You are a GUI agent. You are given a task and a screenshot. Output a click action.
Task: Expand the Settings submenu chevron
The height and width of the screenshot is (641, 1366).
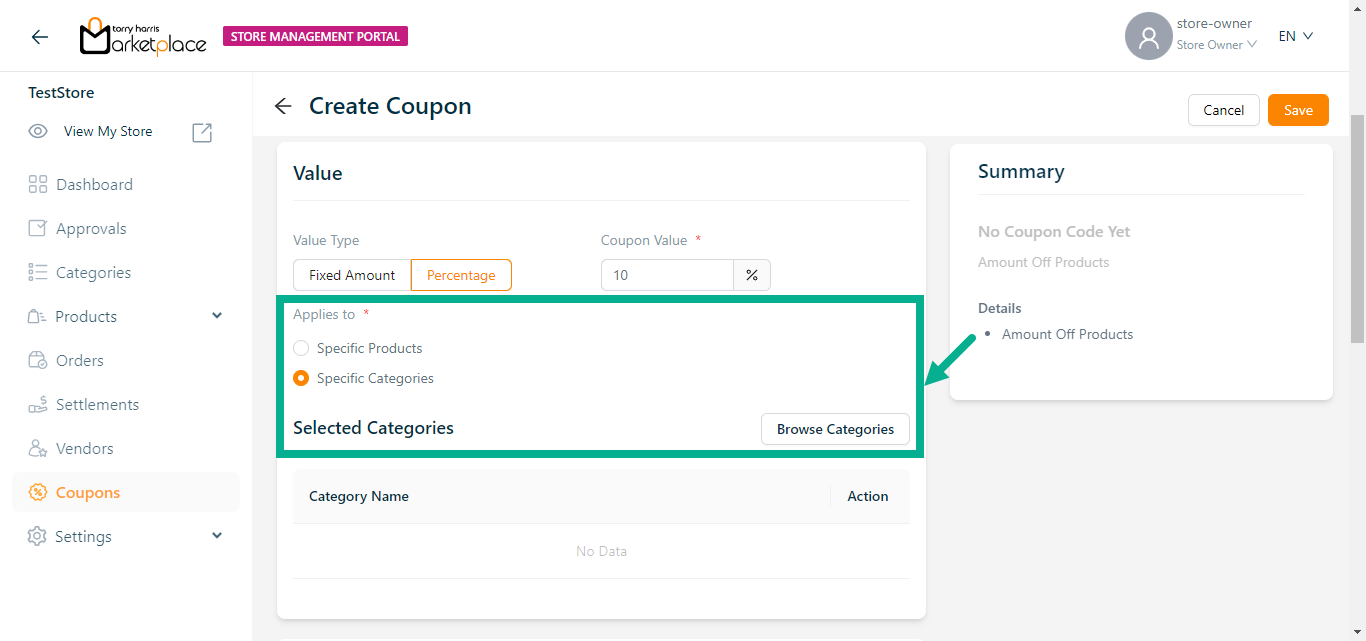218,536
